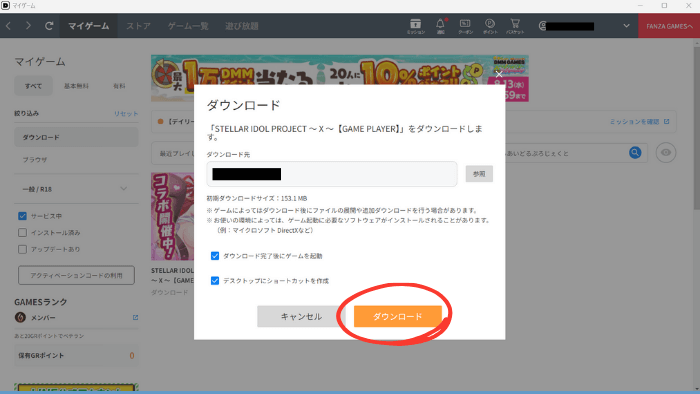Uncheck デスクトップにショートカットを作成

click(x=215, y=281)
